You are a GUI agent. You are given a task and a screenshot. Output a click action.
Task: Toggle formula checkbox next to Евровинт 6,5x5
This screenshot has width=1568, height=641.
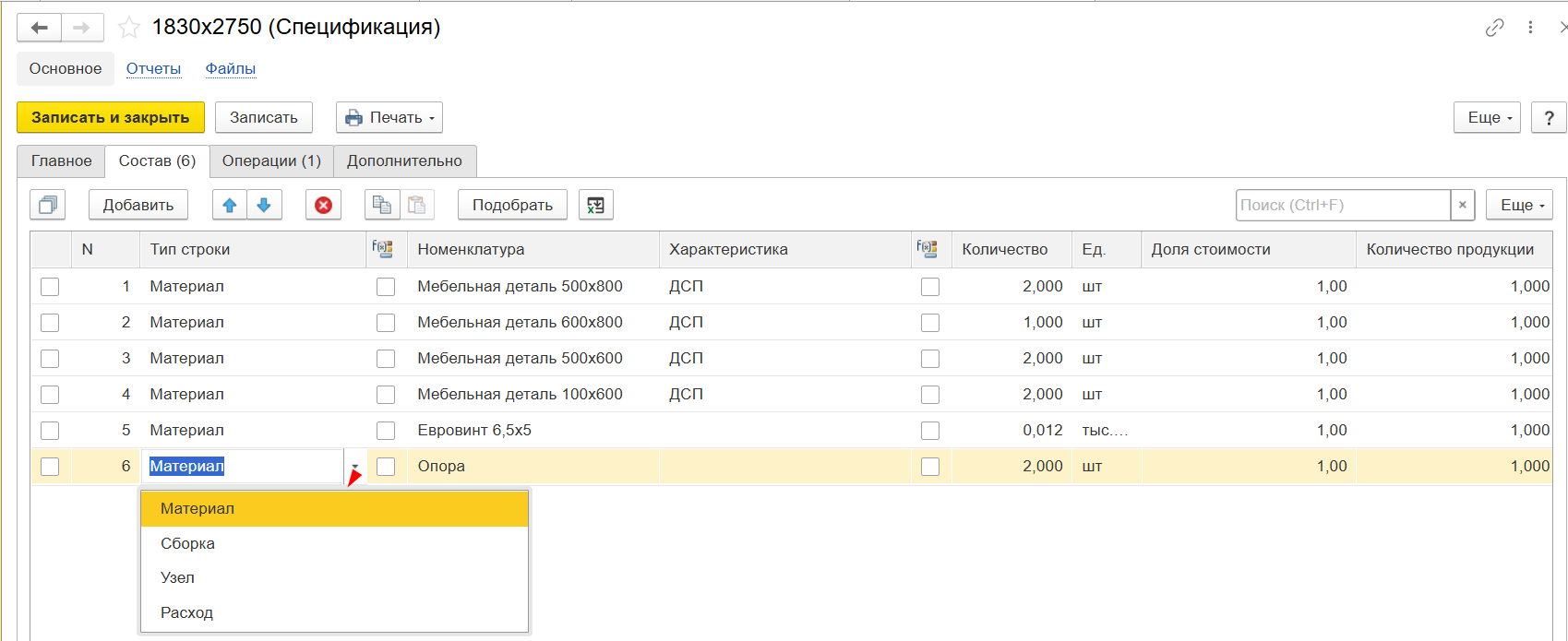click(x=386, y=431)
